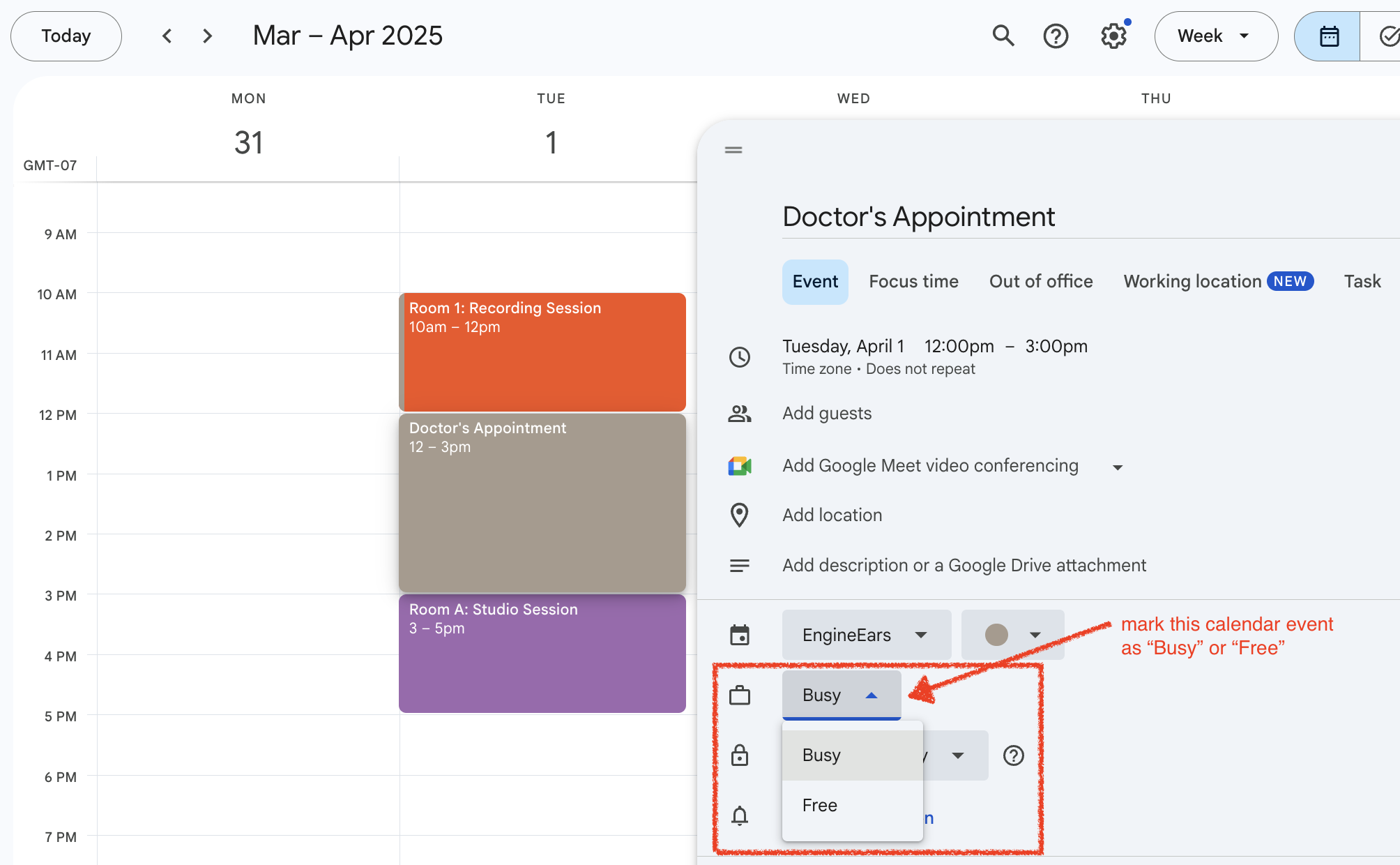1400x865 pixels.
Task: Switch to the Out of office tab
Action: coord(1040,282)
